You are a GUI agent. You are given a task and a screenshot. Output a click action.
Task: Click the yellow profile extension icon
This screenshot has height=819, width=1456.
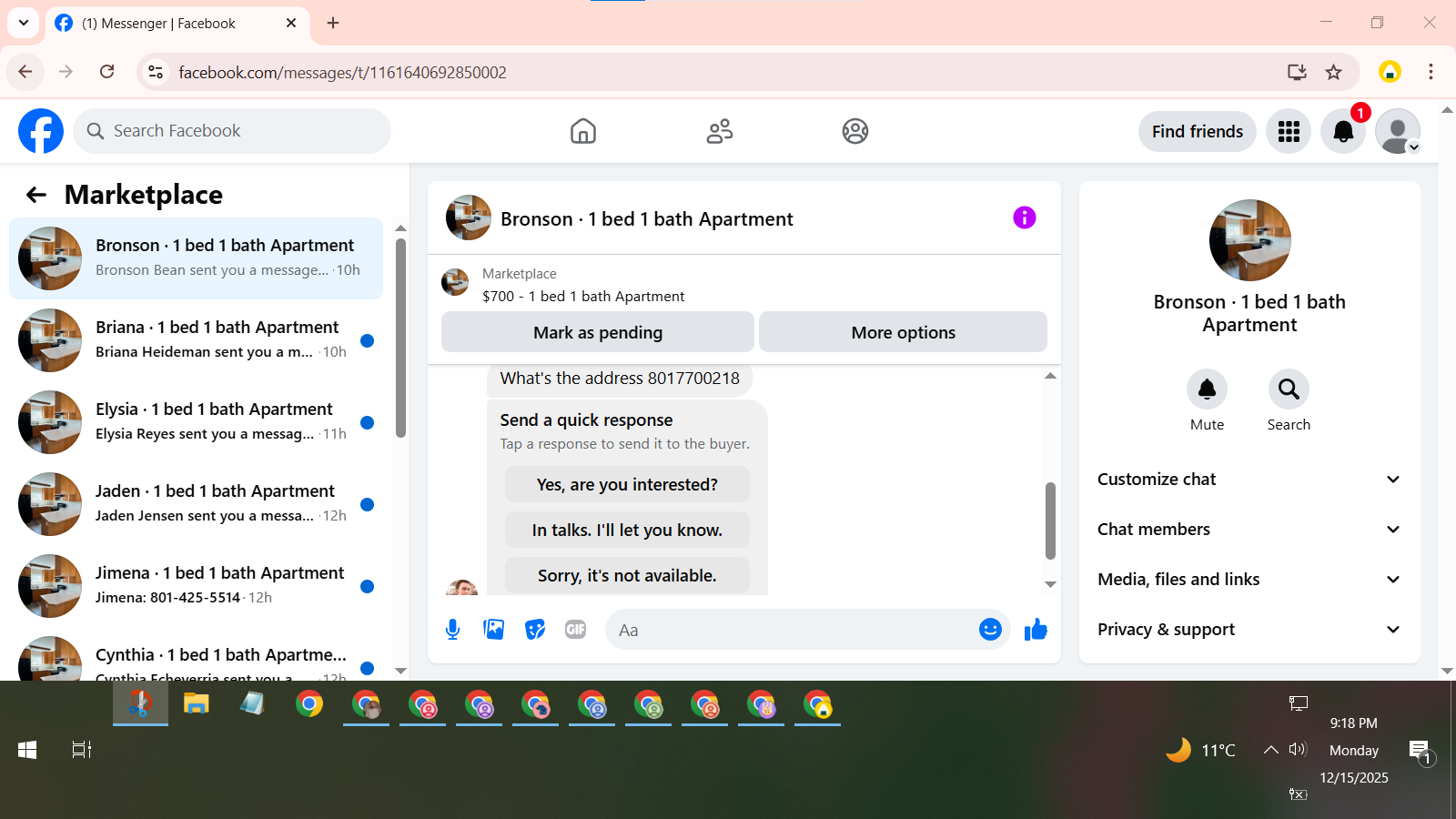[x=1390, y=72]
